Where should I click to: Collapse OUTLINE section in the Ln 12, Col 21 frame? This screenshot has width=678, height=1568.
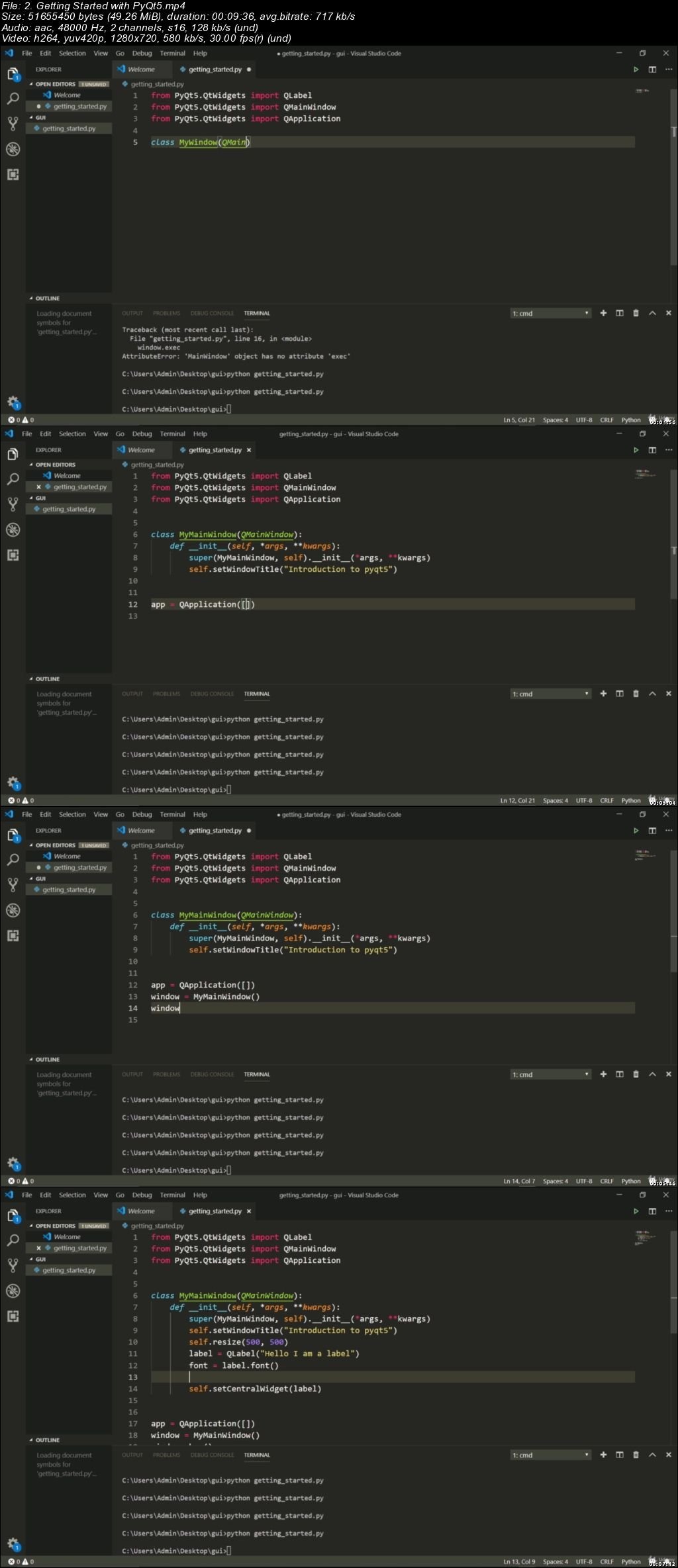pyautogui.click(x=44, y=679)
